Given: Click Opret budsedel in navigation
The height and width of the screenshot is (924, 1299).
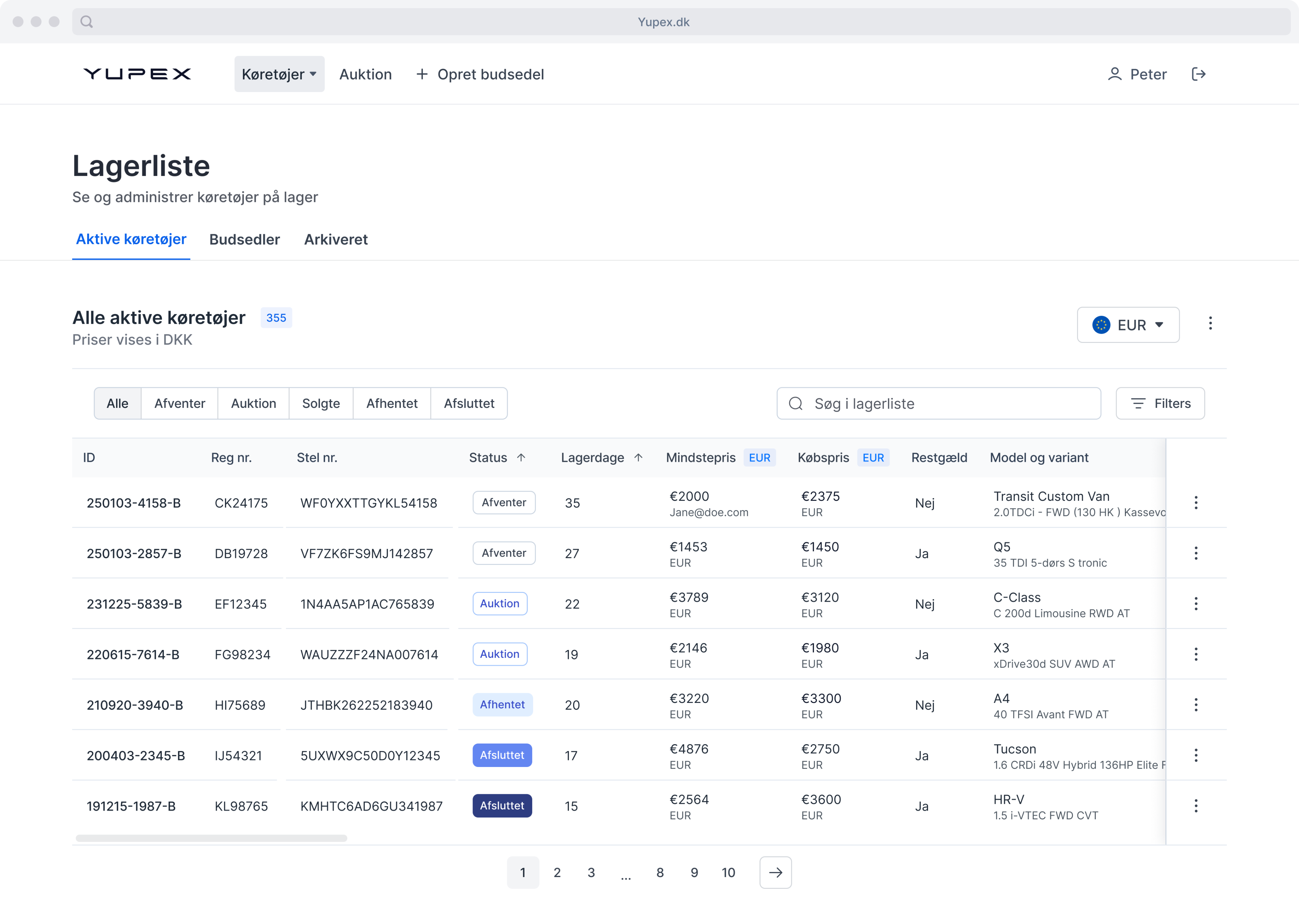Looking at the screenshot, I should [x=480, y=74].
